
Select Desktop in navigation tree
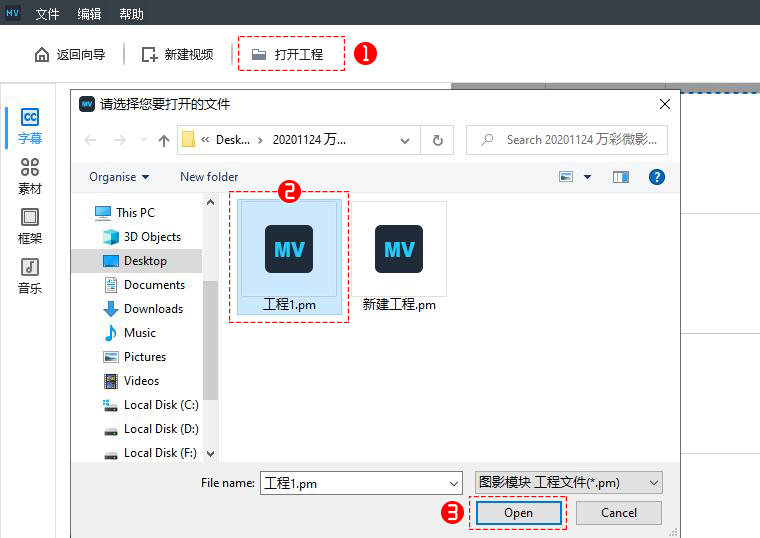[136, 261]
